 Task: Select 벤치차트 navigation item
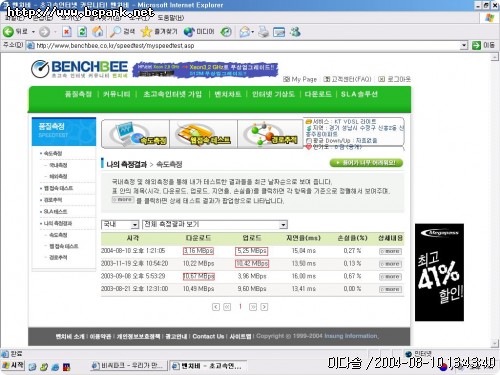(228, 94)
